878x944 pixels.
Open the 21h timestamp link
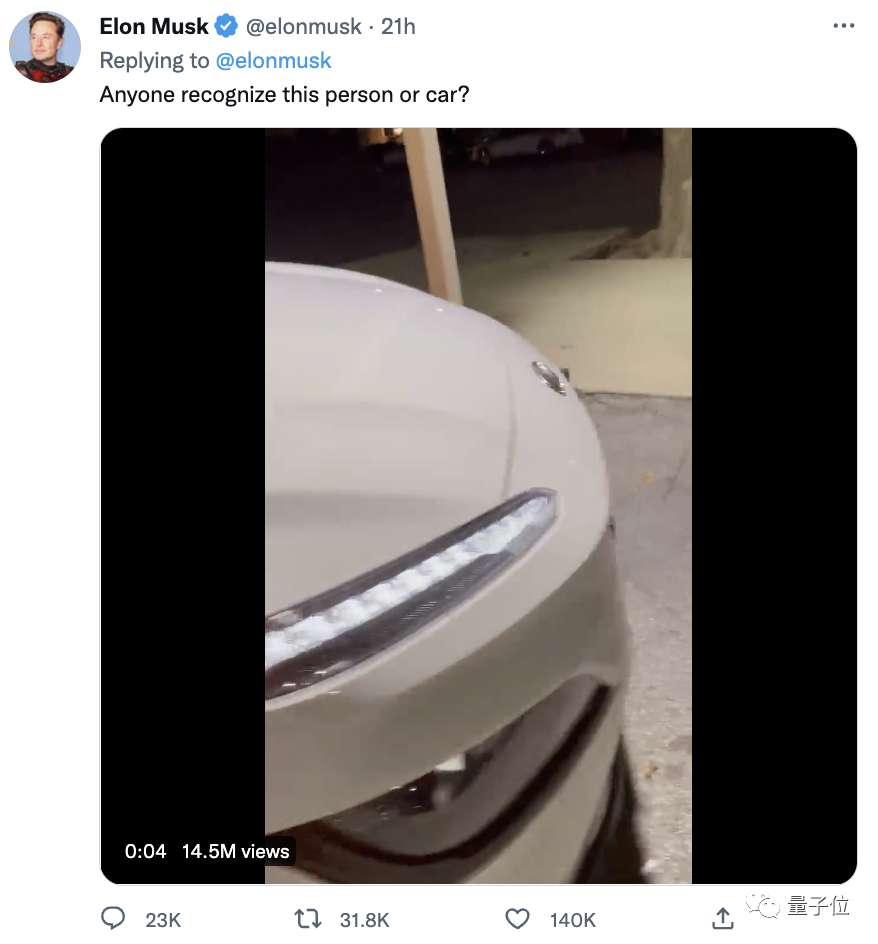click(398, 26)
